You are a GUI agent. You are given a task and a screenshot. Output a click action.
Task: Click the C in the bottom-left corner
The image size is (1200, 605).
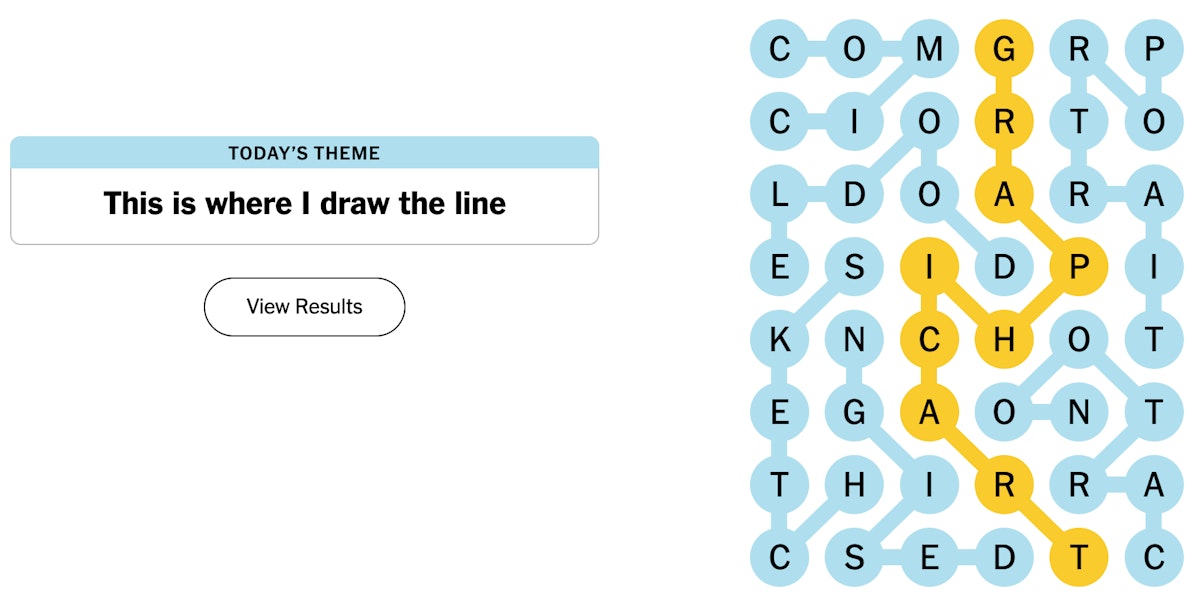(781, 558)
